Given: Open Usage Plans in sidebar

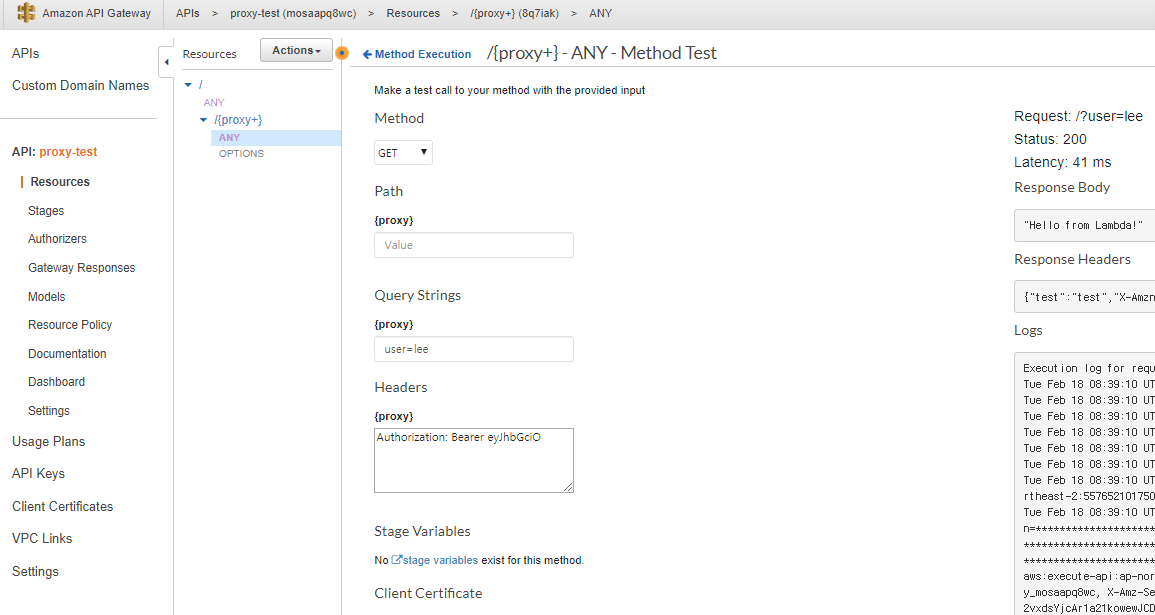Looking at the screenshot, I should click(49, 442).
